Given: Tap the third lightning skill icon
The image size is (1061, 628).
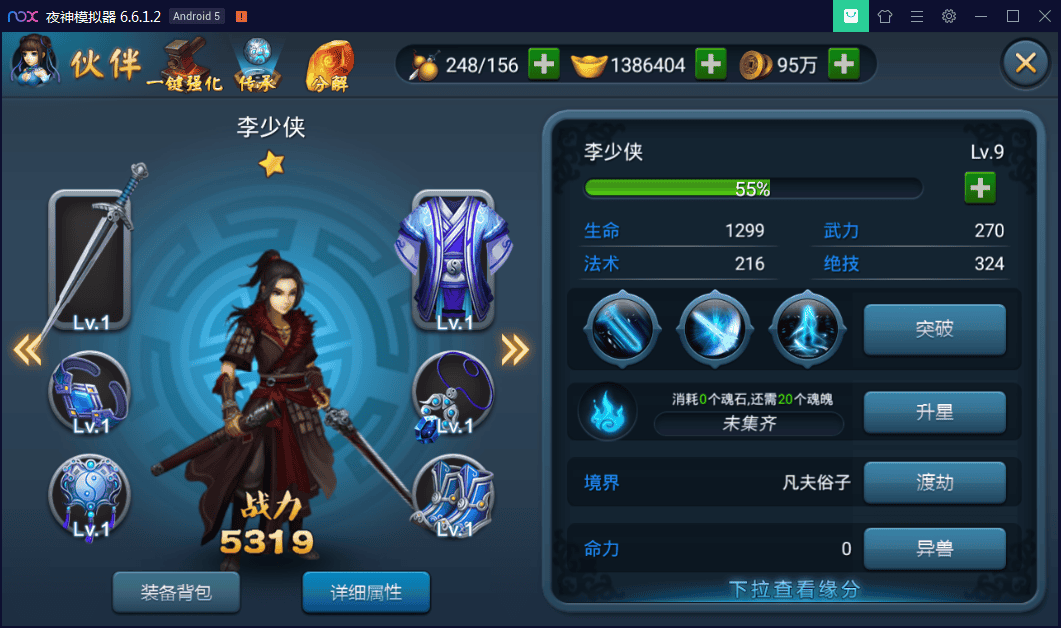Looking at the screenshot, I should tap(807, 329).
